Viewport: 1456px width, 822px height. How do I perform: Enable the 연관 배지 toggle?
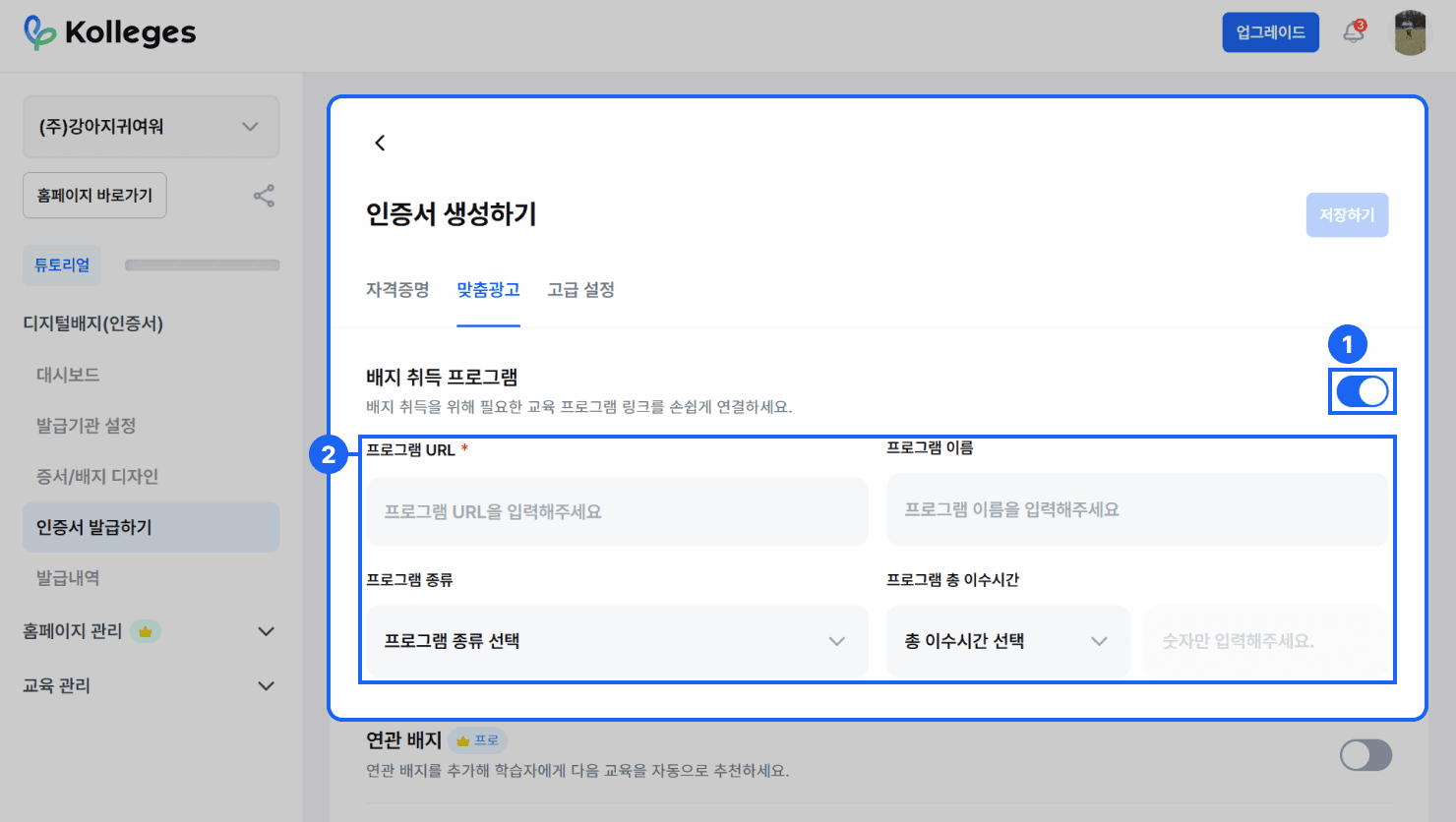[1365, 755]
